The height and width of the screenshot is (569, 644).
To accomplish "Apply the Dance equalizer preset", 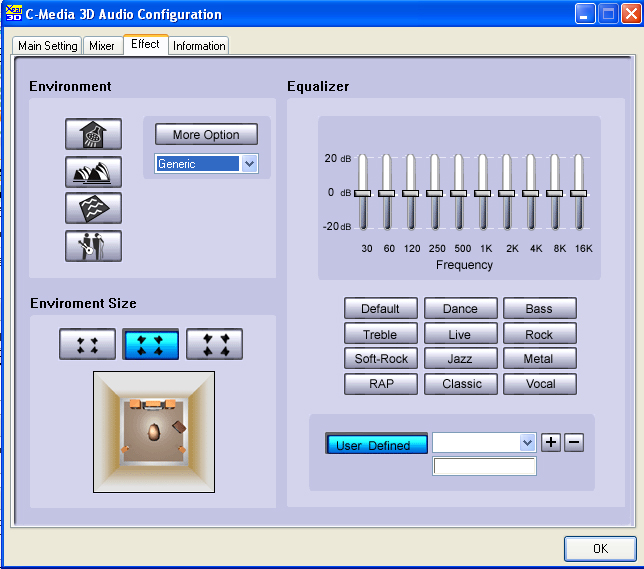I will coord(460,309).
